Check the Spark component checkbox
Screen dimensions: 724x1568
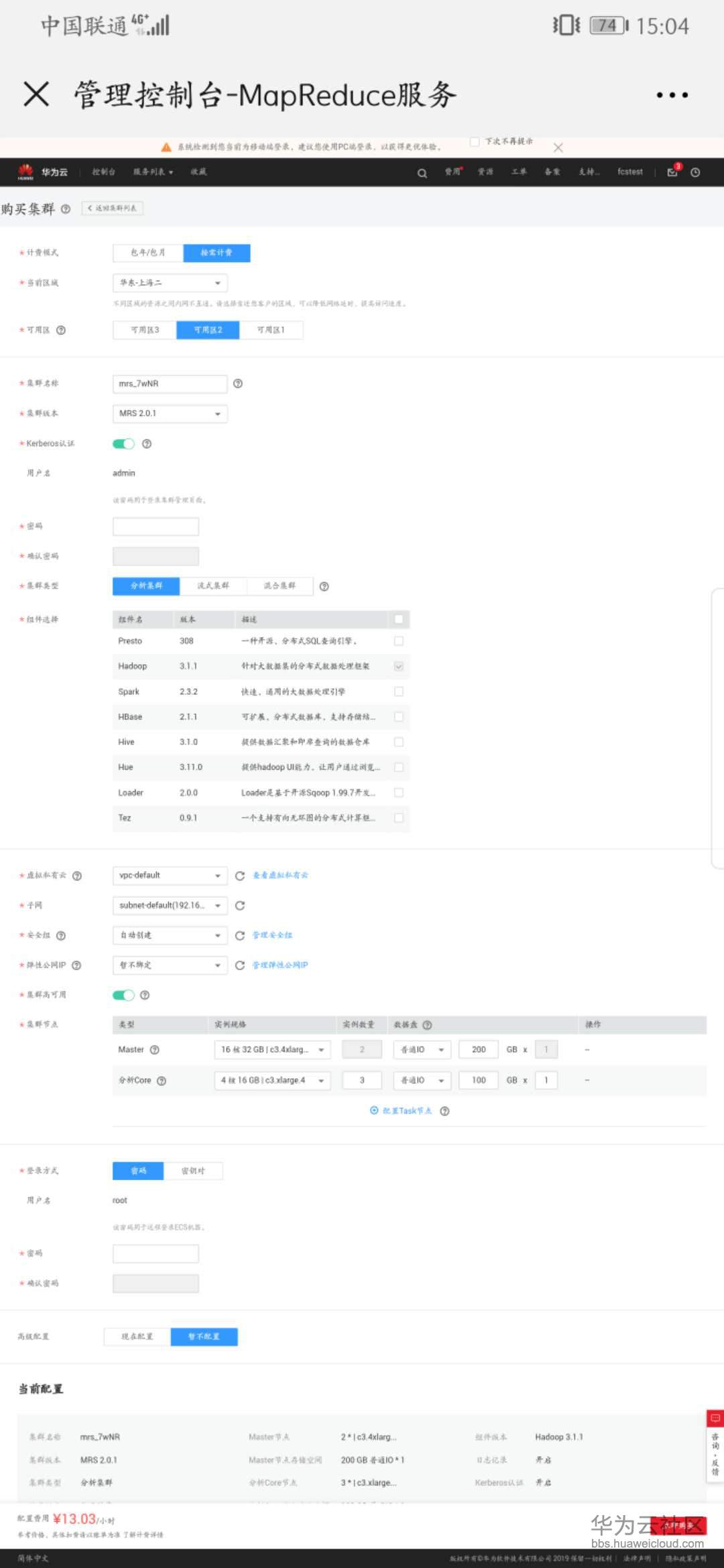pos(399,692)
